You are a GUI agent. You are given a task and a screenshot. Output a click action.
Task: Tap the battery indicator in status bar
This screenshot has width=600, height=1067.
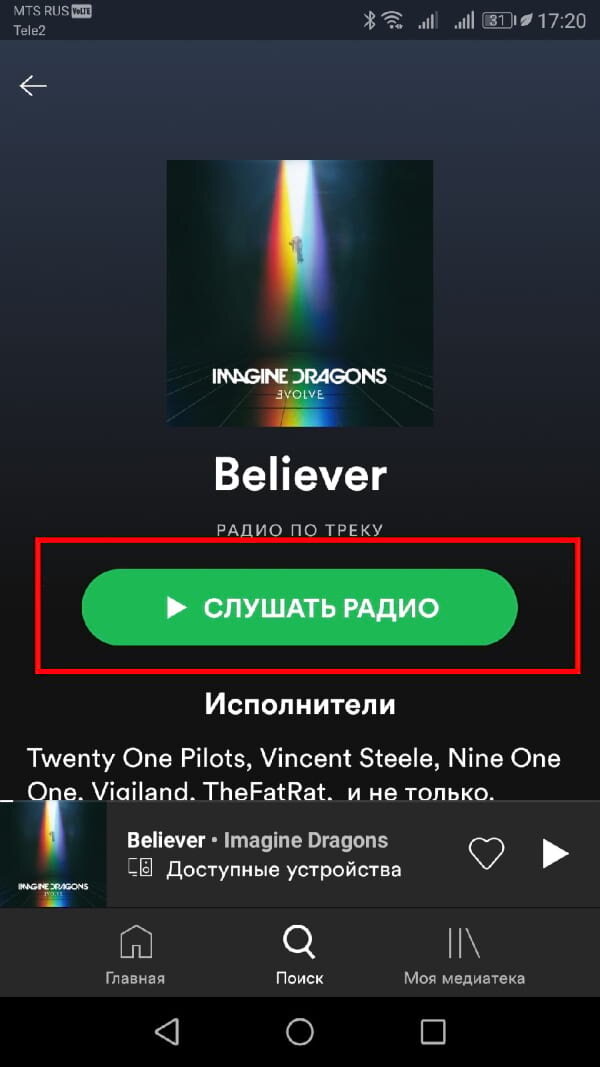tap(497, 21)
